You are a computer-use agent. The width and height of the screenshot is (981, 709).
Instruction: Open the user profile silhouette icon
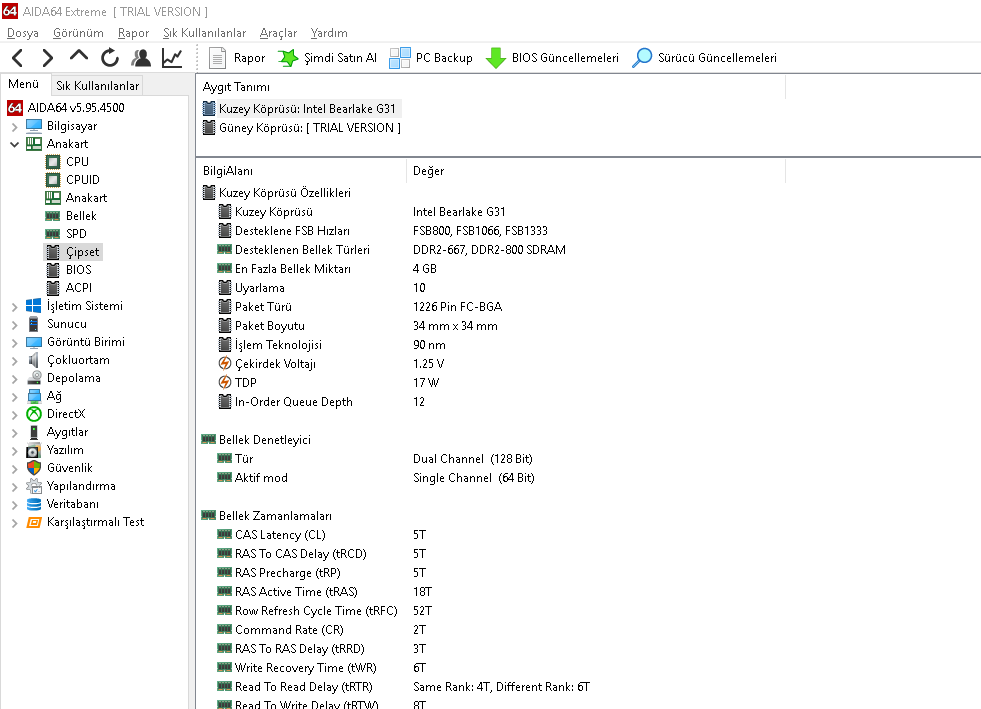point(141,58)
